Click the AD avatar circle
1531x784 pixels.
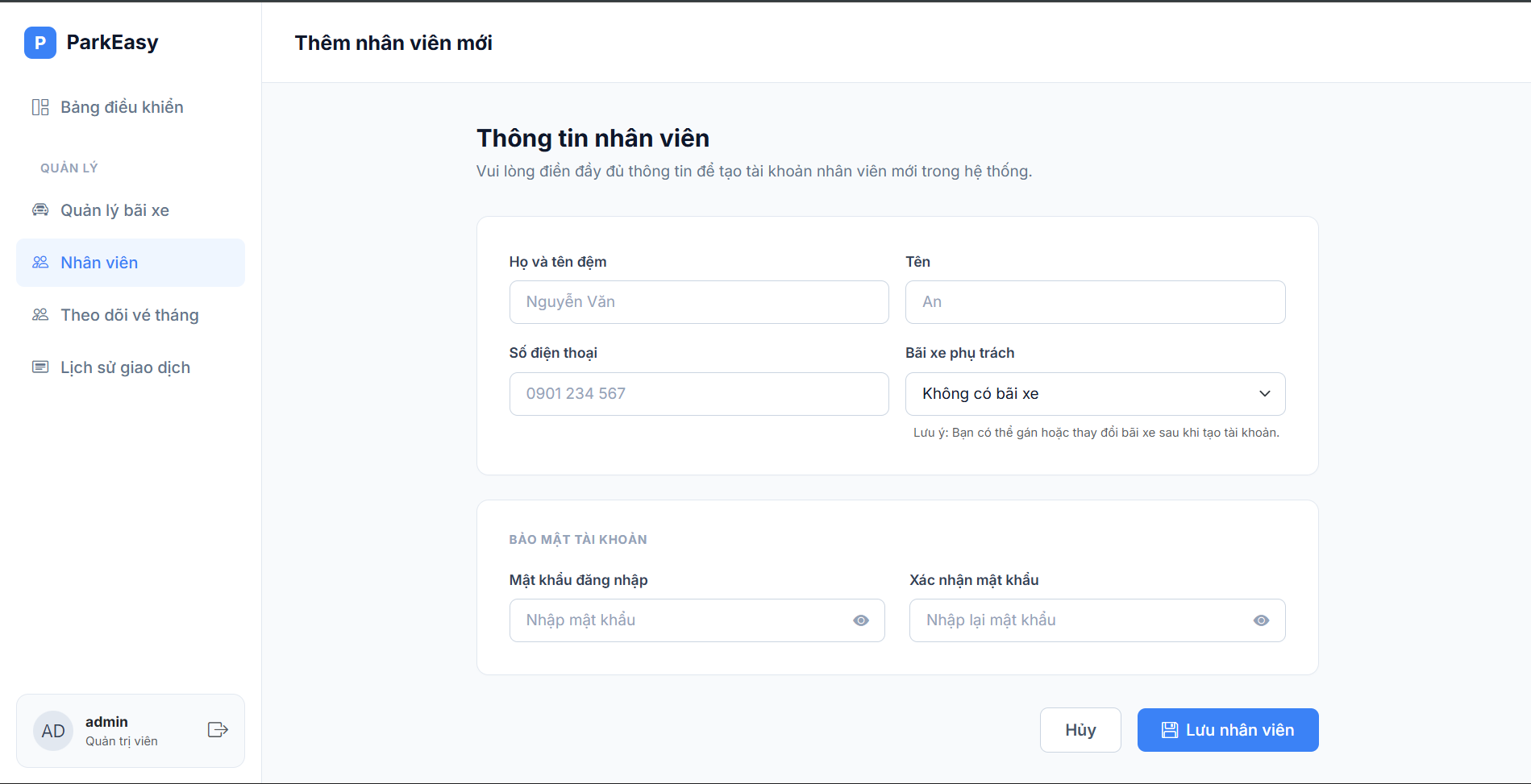click(x=53, y=731)
